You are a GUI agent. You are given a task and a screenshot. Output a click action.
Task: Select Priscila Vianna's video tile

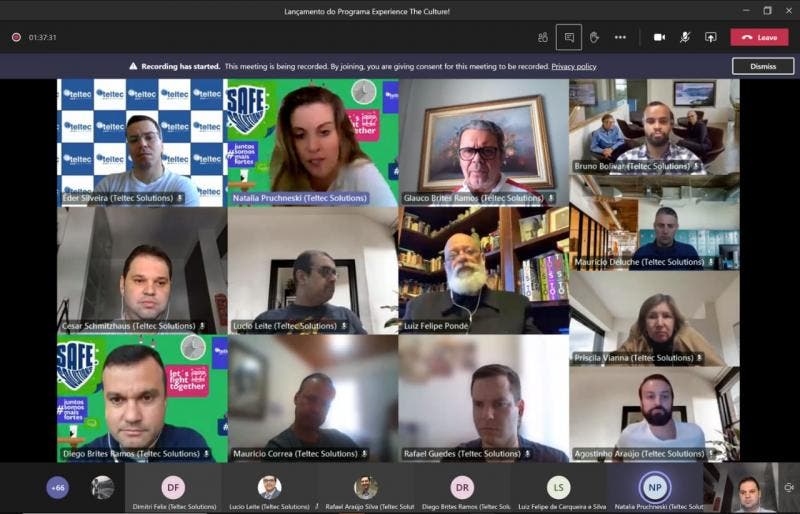pyautogui.click(x=655, y=319)
